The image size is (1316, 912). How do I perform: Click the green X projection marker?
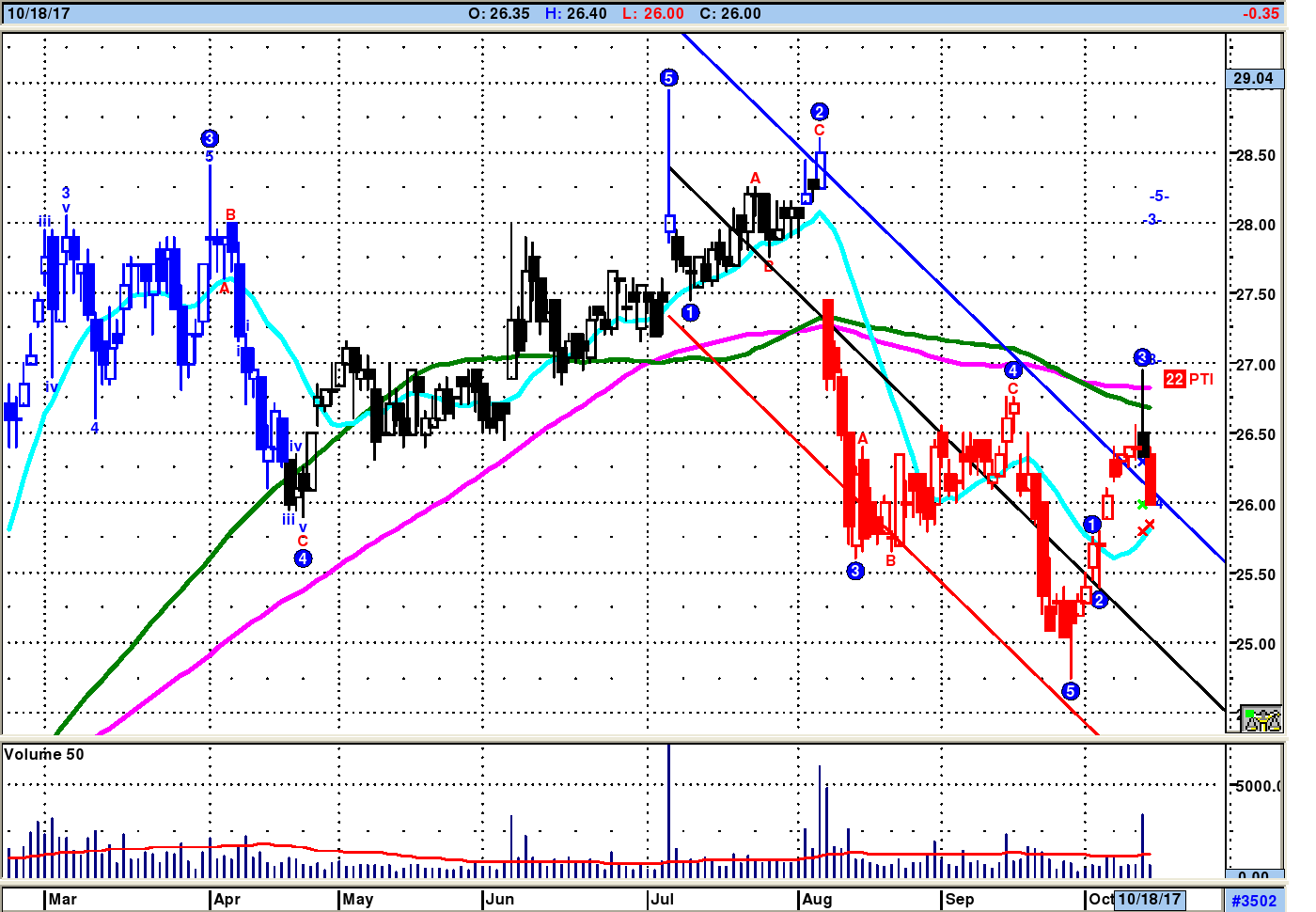[1142, 505]
